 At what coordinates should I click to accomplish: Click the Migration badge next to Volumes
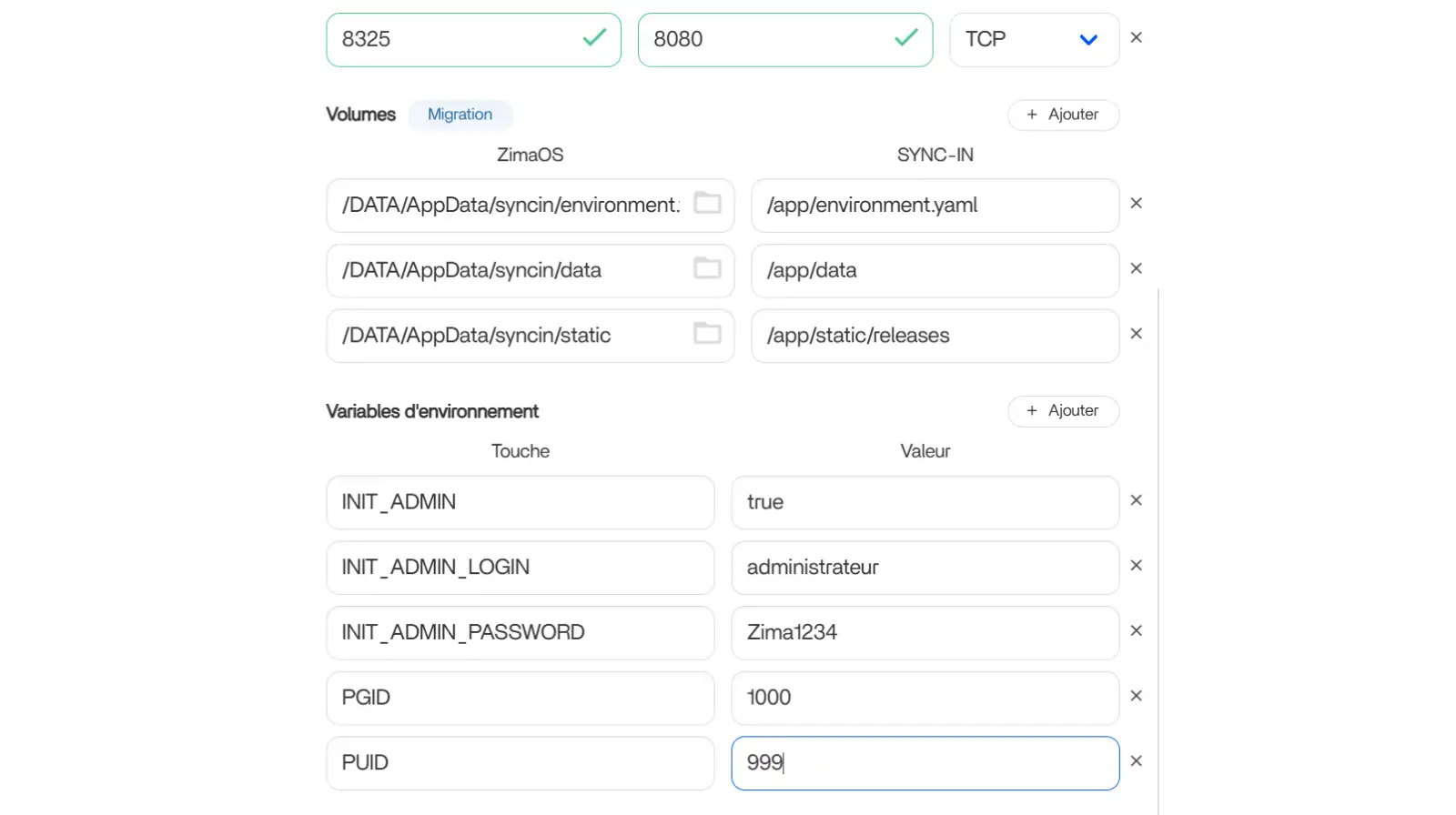pos(460,115)
